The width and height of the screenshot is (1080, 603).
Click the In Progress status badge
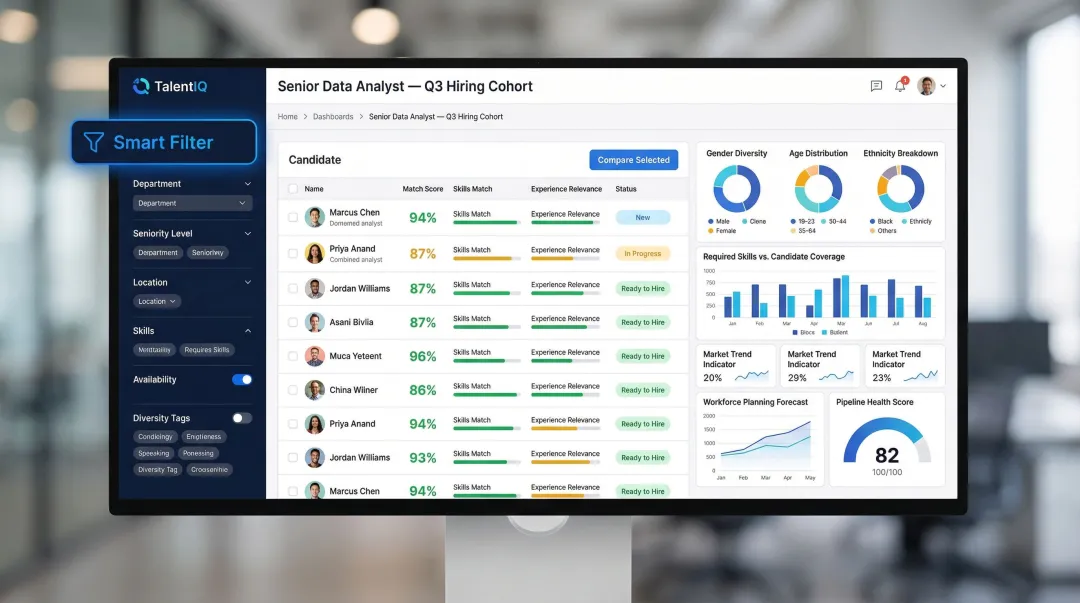pyautogui.click(x=643, y=253)
